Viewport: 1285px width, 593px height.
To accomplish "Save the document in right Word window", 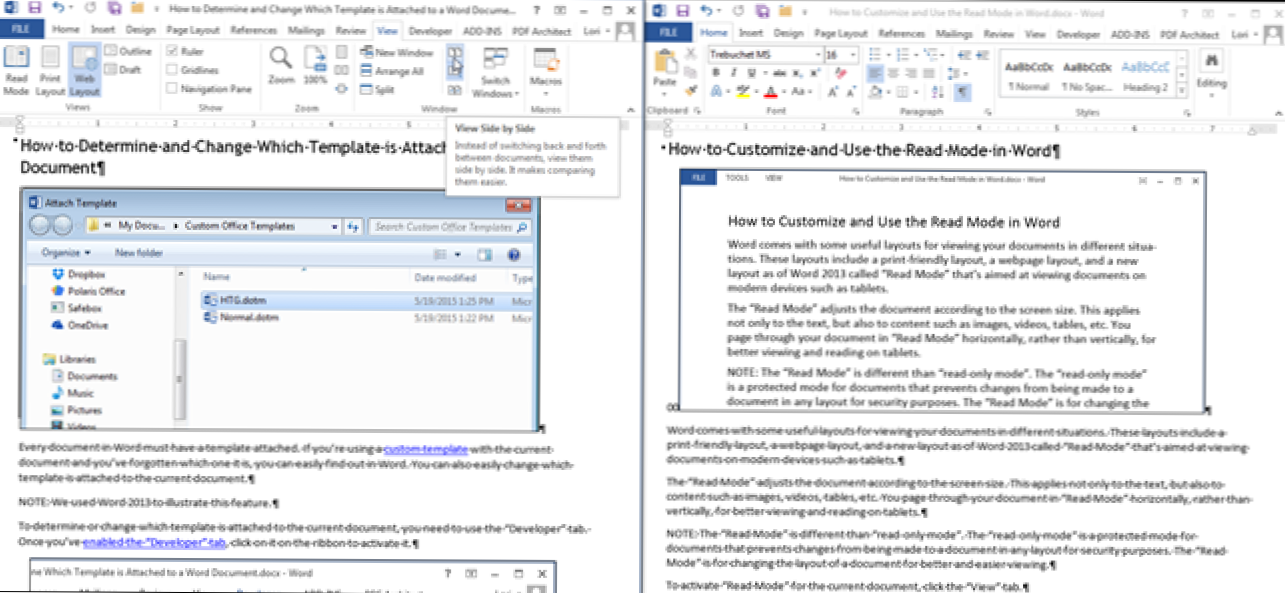I will click(683, 9).
